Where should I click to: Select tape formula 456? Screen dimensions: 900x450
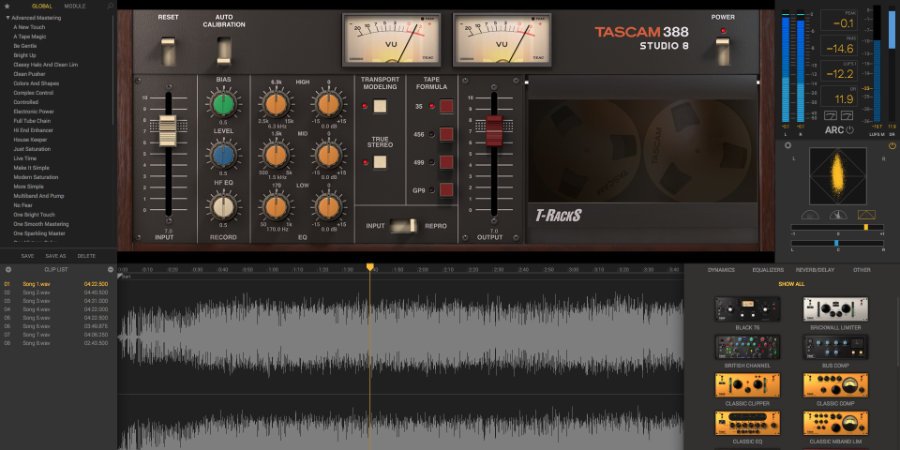point(446,134)
